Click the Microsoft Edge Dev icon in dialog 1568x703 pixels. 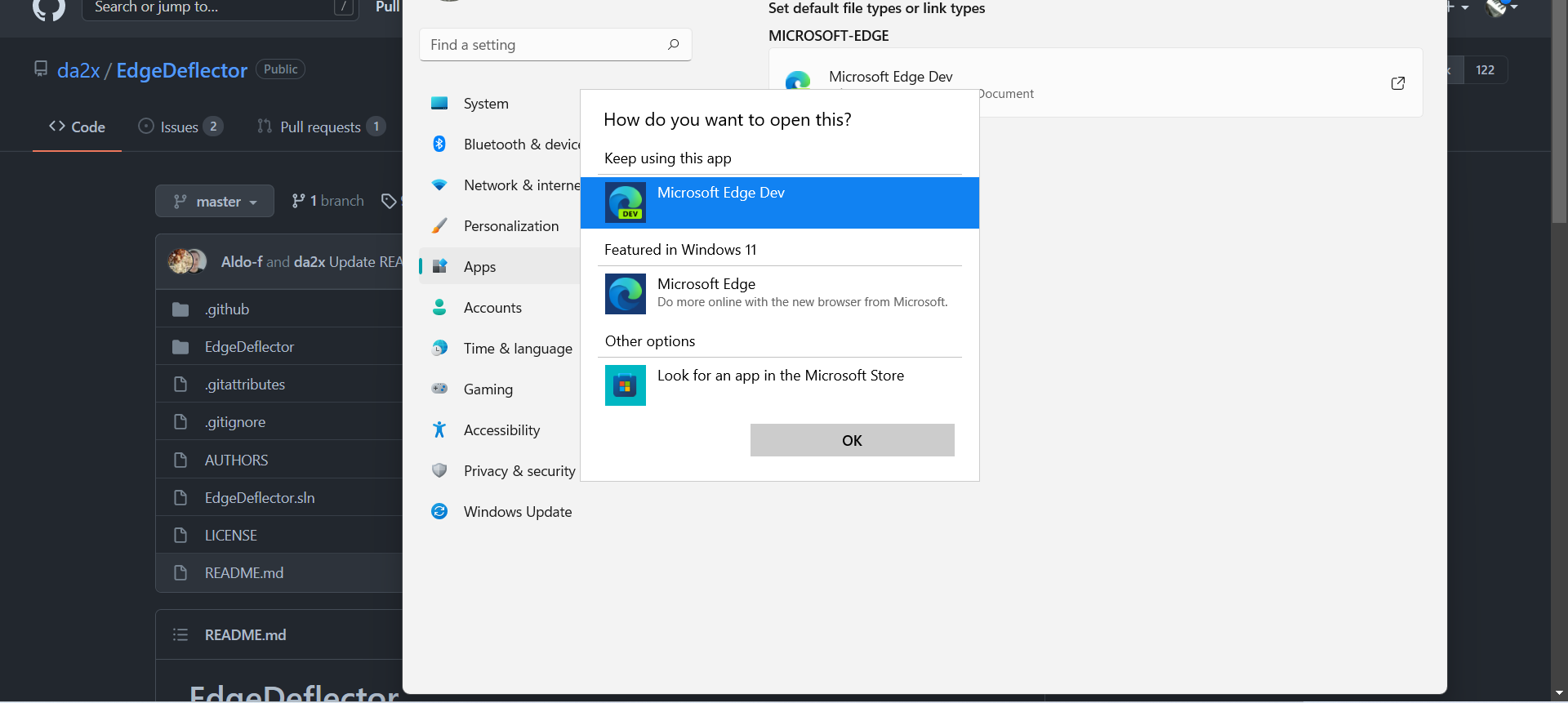click(626, 202)
